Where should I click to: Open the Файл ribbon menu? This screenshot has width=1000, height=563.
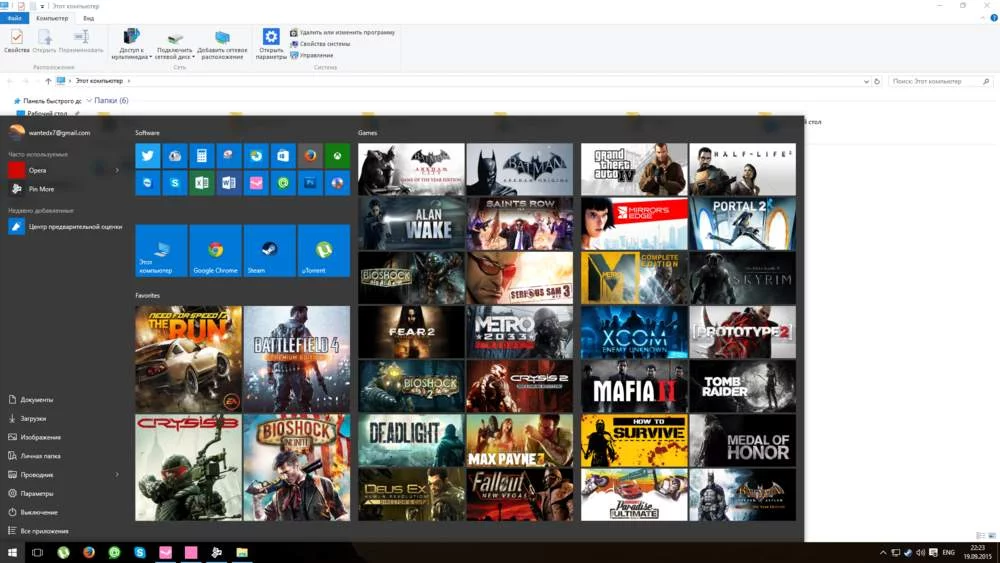(x=14, y=18)
